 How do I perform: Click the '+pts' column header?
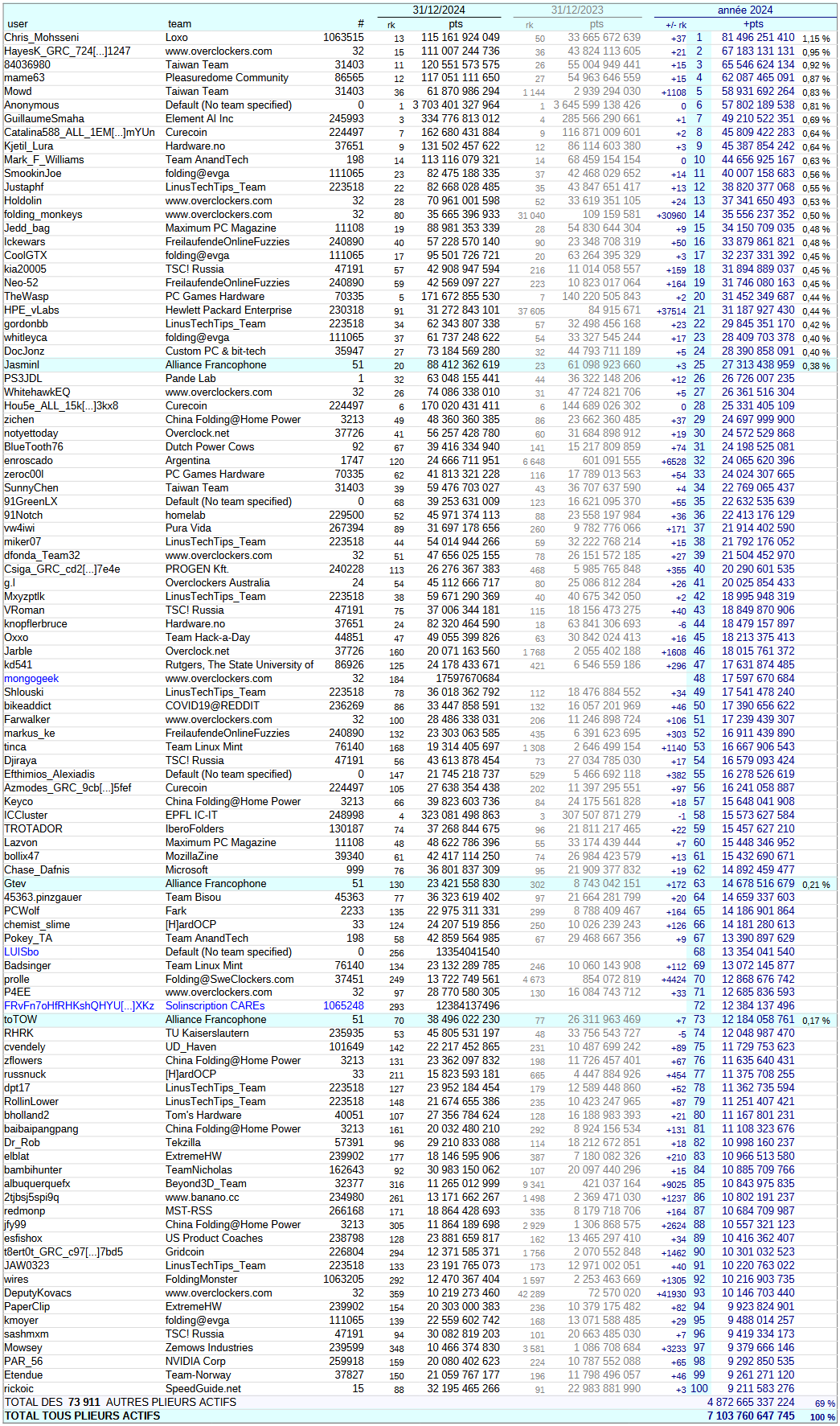[x=753, y=24]
